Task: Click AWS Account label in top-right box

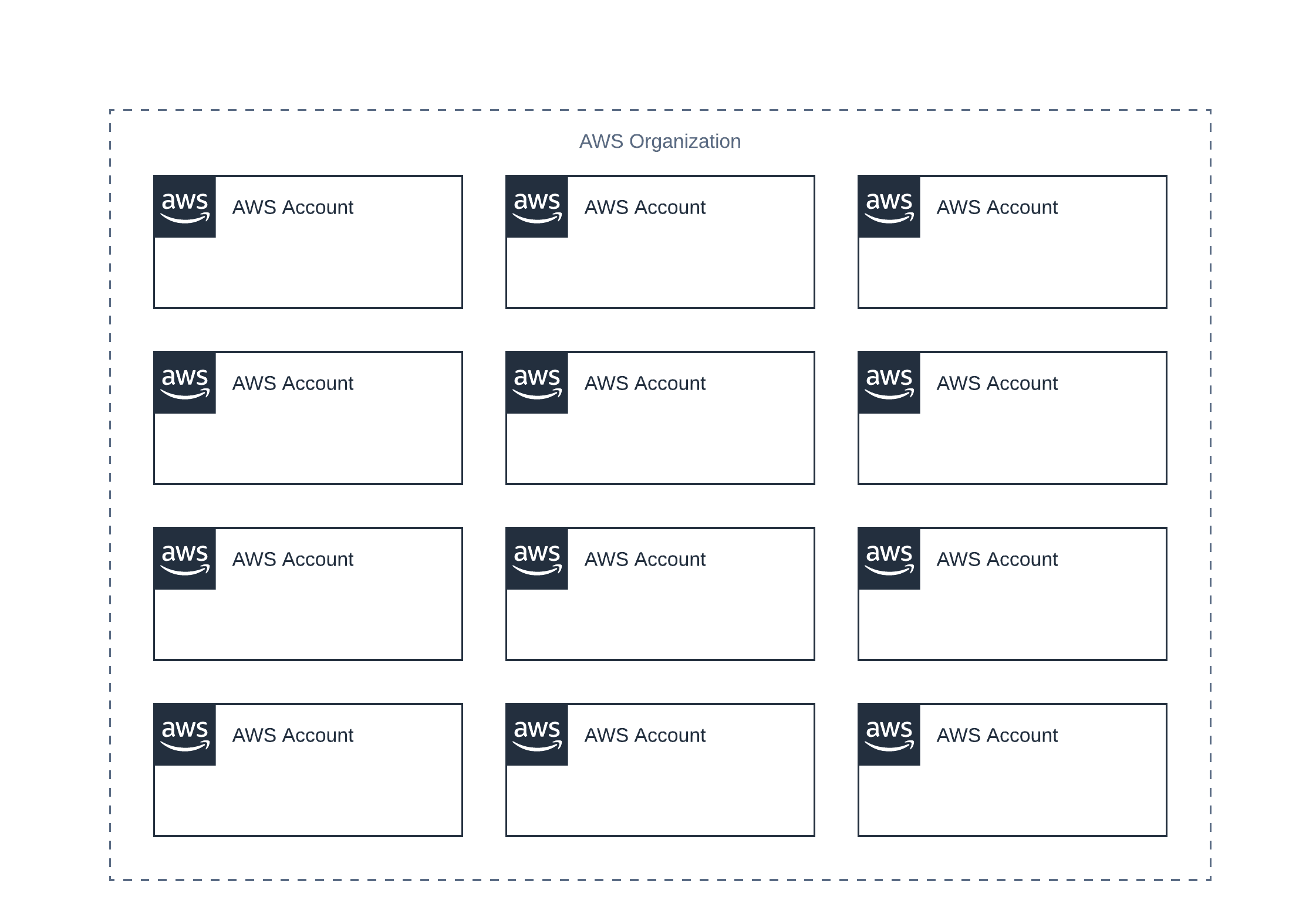Action: click(x=997, y=207)
